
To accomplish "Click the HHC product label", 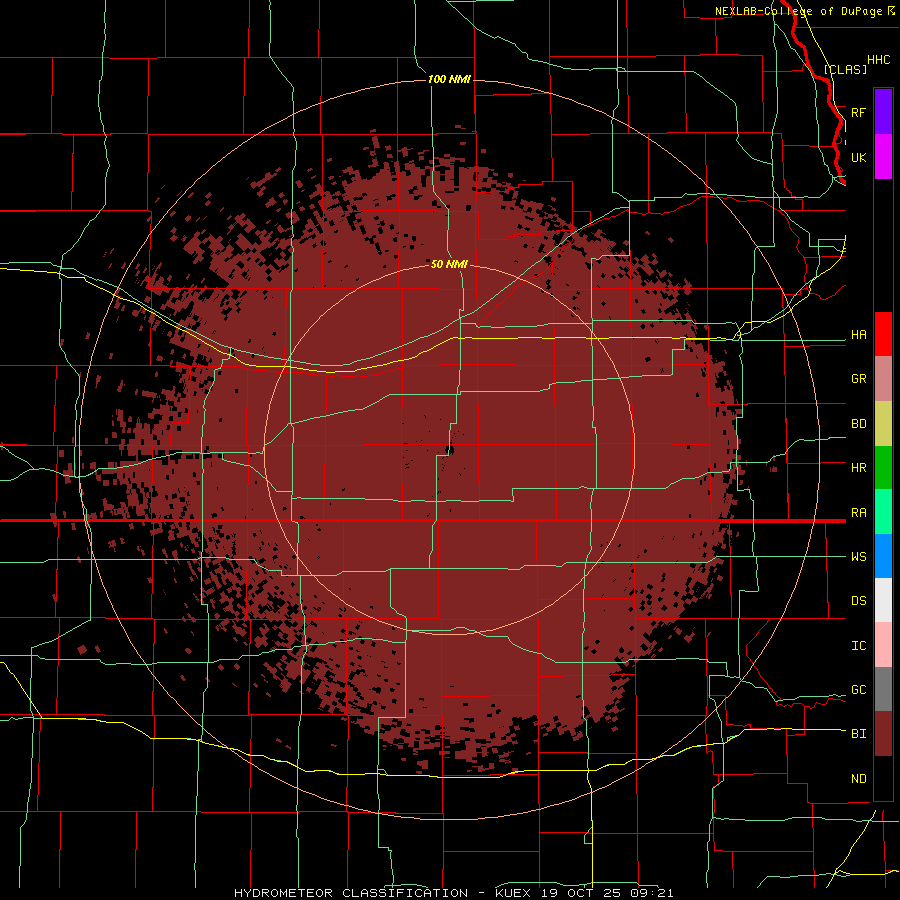I will [878, 60].
